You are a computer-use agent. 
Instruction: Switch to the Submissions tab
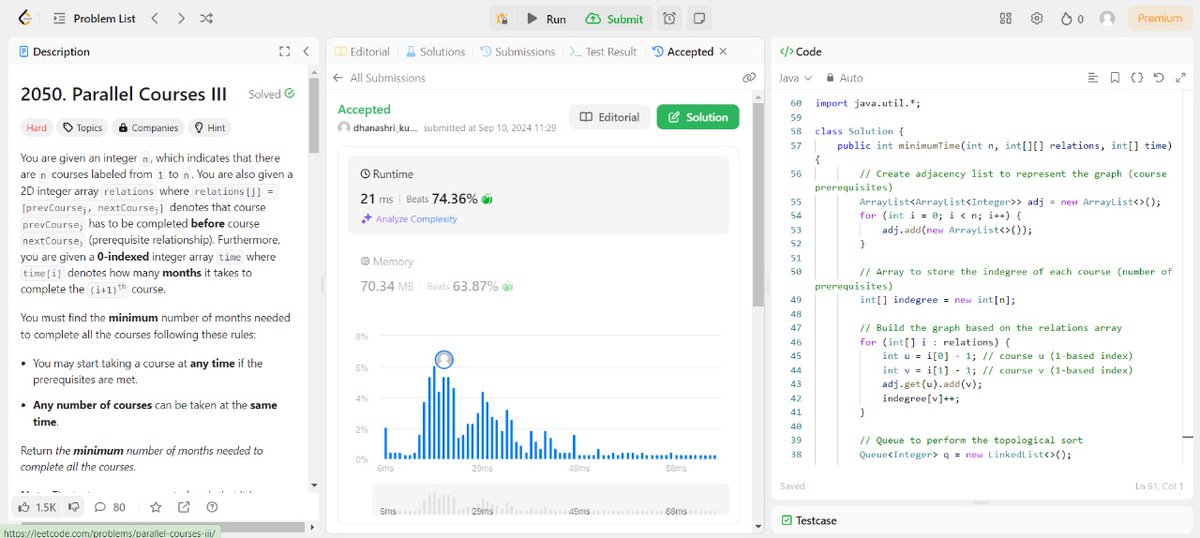(518, 51)
